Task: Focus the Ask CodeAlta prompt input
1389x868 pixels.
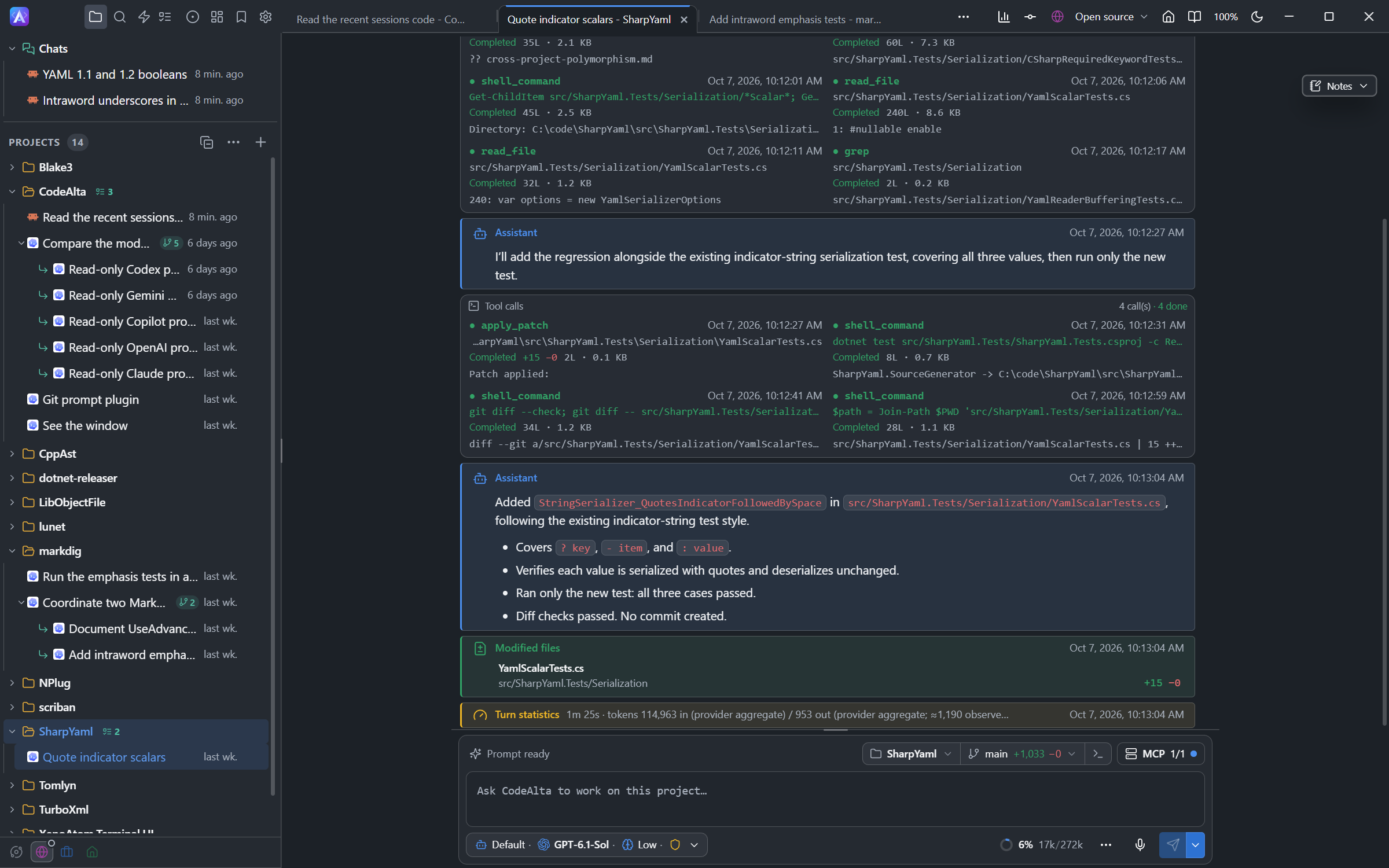Action: (835, 799)
